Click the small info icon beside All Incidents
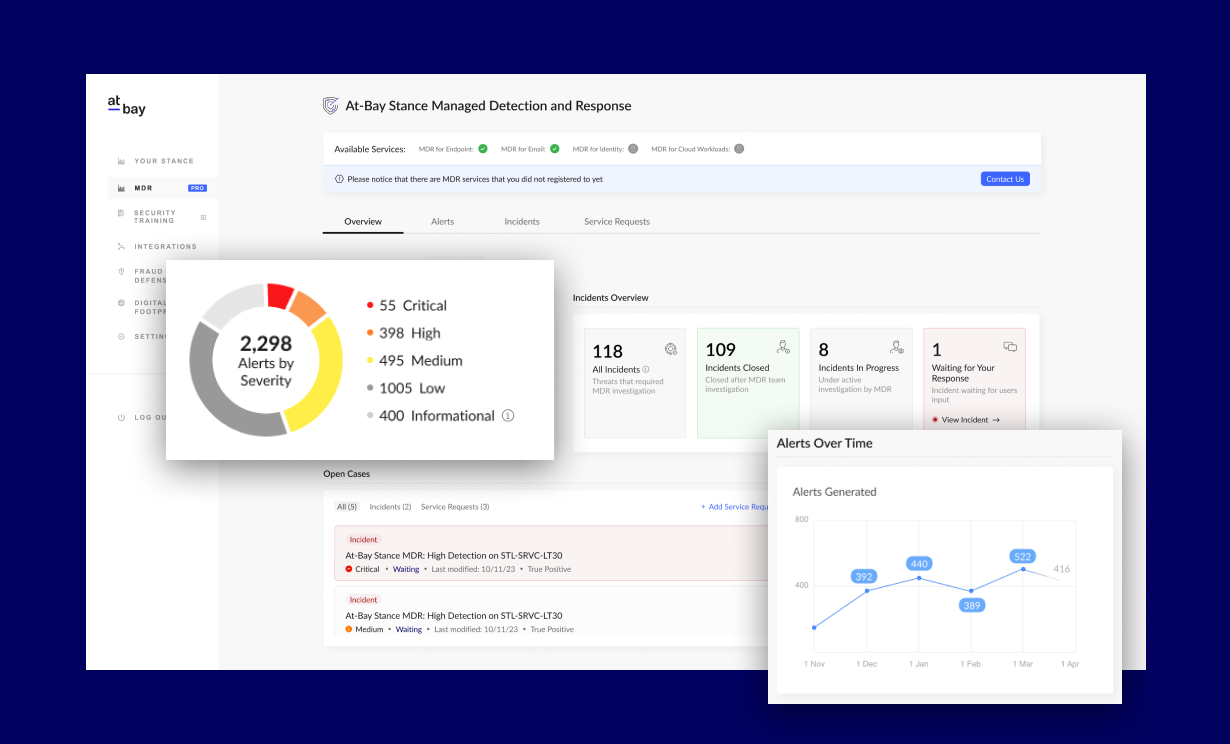Viewport: 1230px width, 744px height. click(646, 369)
